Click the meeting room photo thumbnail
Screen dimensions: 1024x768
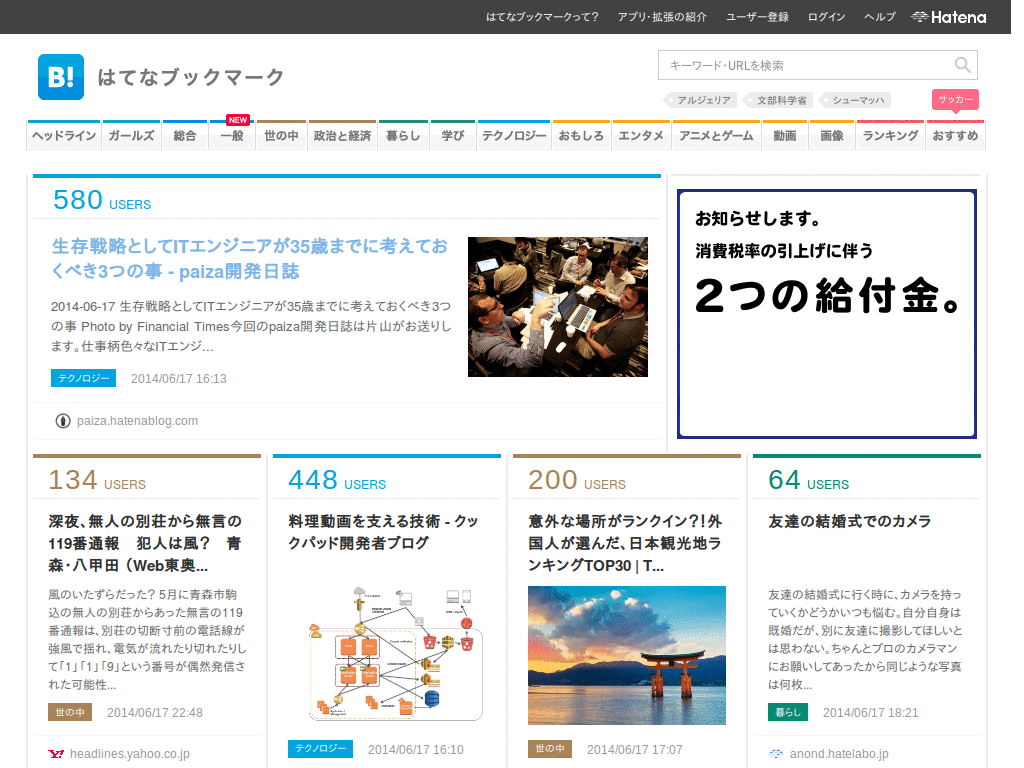coord(558,307)
